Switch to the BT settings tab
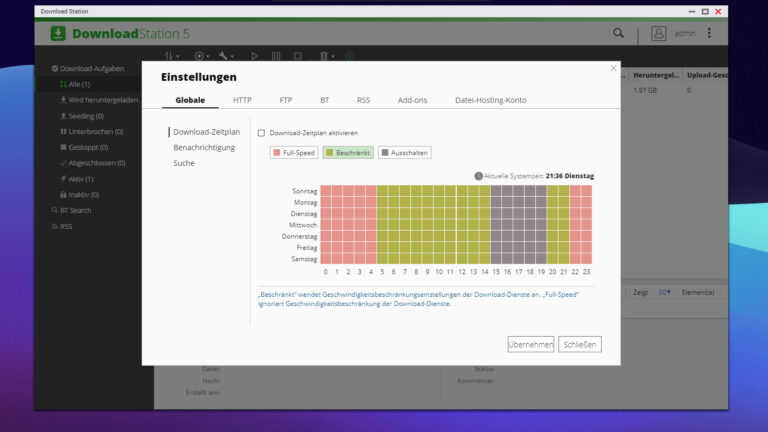The height and width of the screenshot is (432, 768). [324, 100]
